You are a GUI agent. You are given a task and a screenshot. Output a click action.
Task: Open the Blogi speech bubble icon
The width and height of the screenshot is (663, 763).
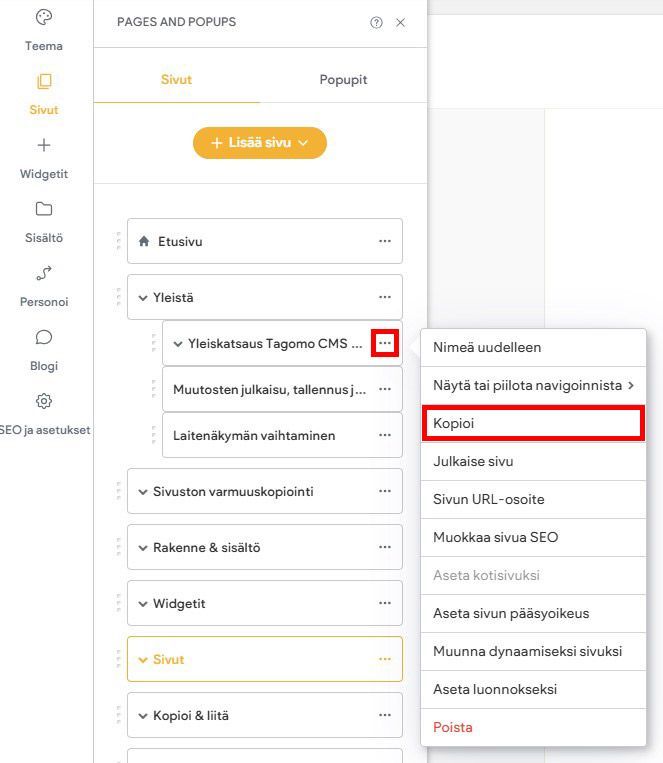click(x=43, y=337)
